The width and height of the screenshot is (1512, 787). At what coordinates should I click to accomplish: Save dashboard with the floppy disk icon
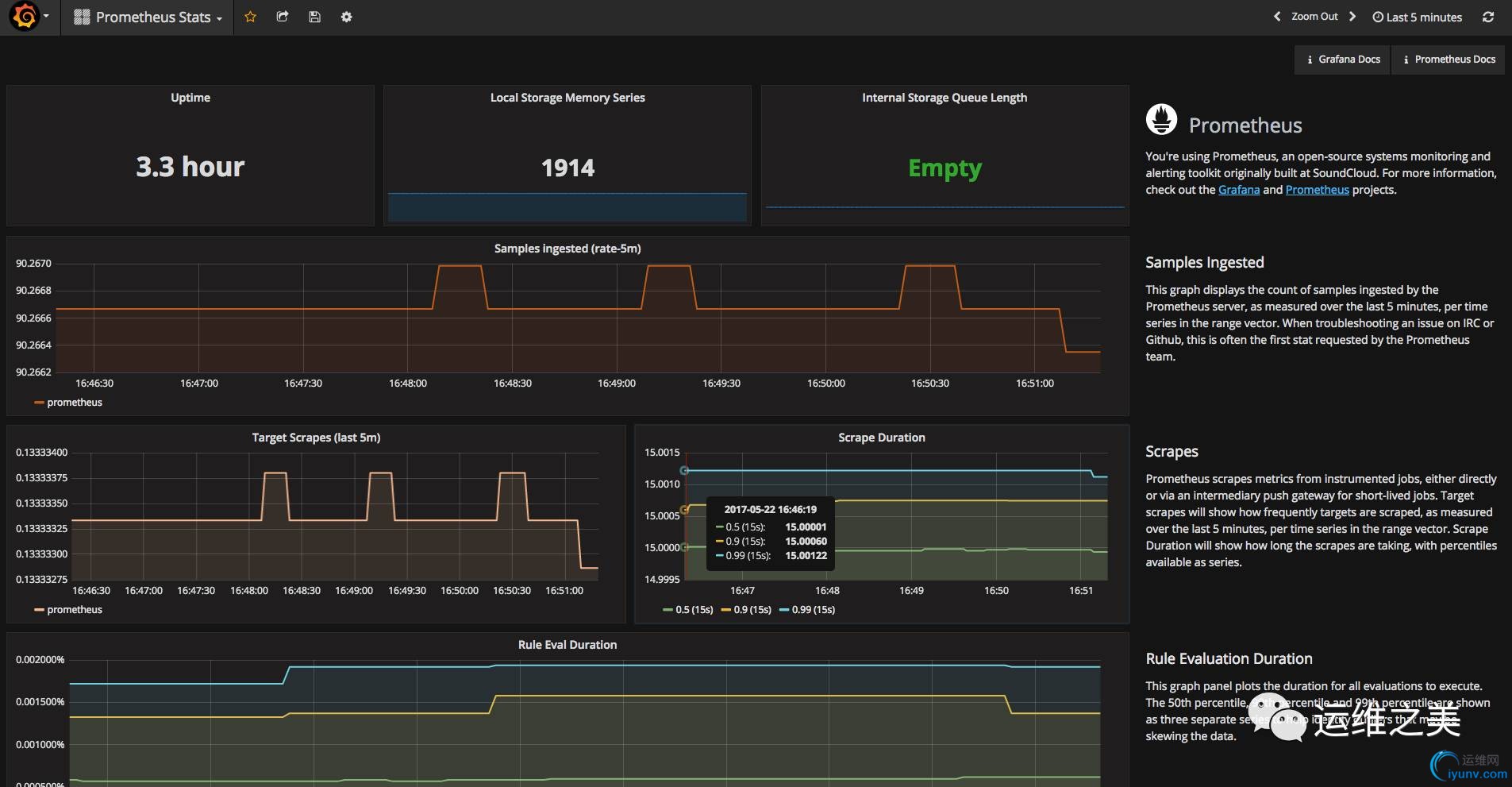(x=314, y=17)
